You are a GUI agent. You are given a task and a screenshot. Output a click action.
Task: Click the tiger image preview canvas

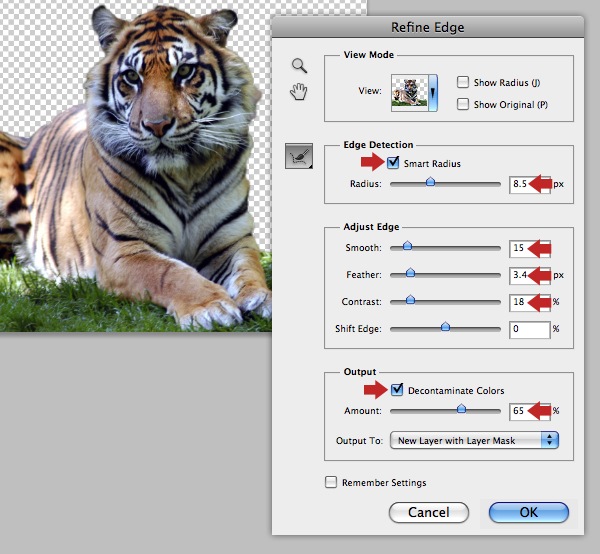coord(136,166)
